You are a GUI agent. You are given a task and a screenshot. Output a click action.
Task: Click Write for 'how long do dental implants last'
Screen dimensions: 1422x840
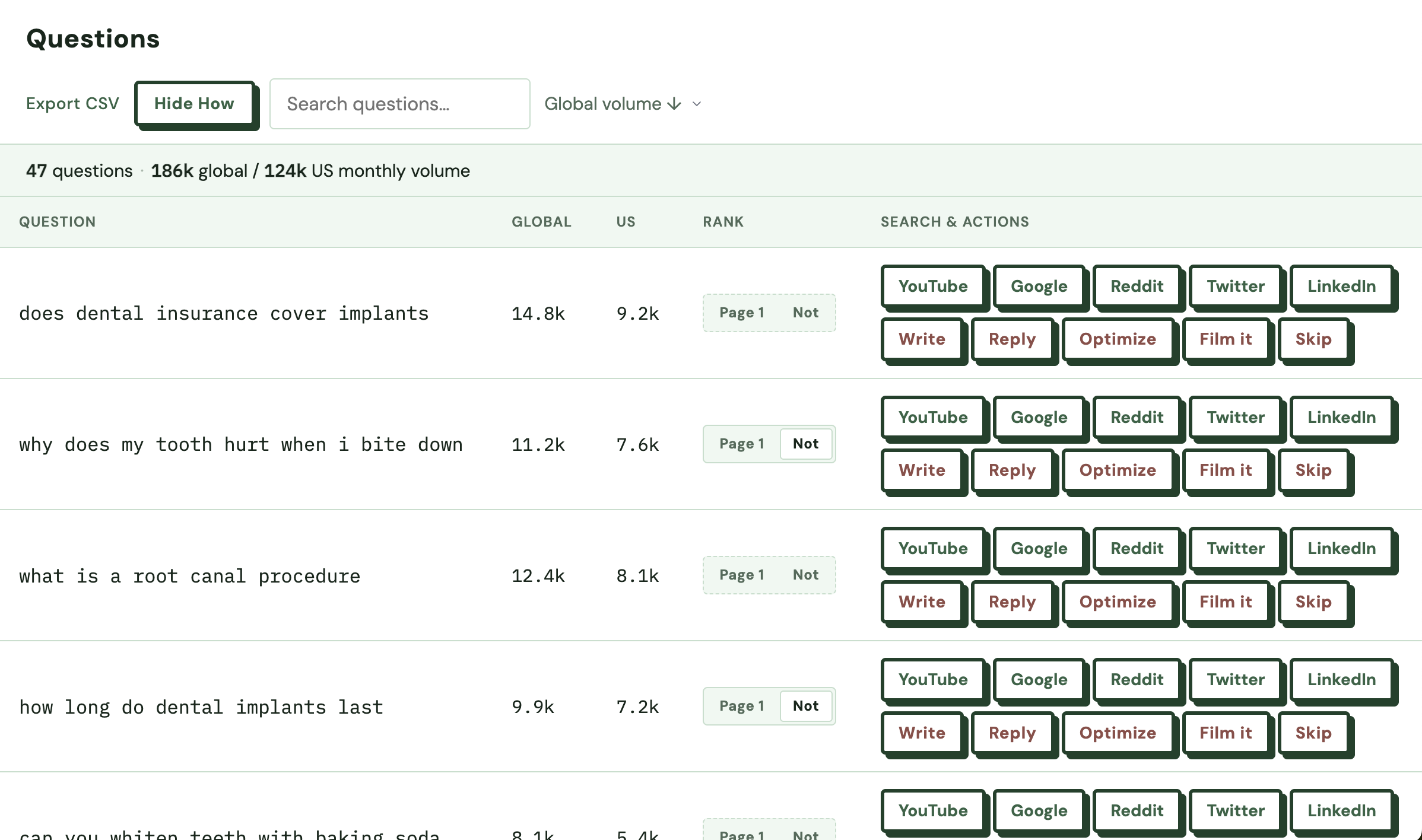pyautogui.click(x=922, y=733)
